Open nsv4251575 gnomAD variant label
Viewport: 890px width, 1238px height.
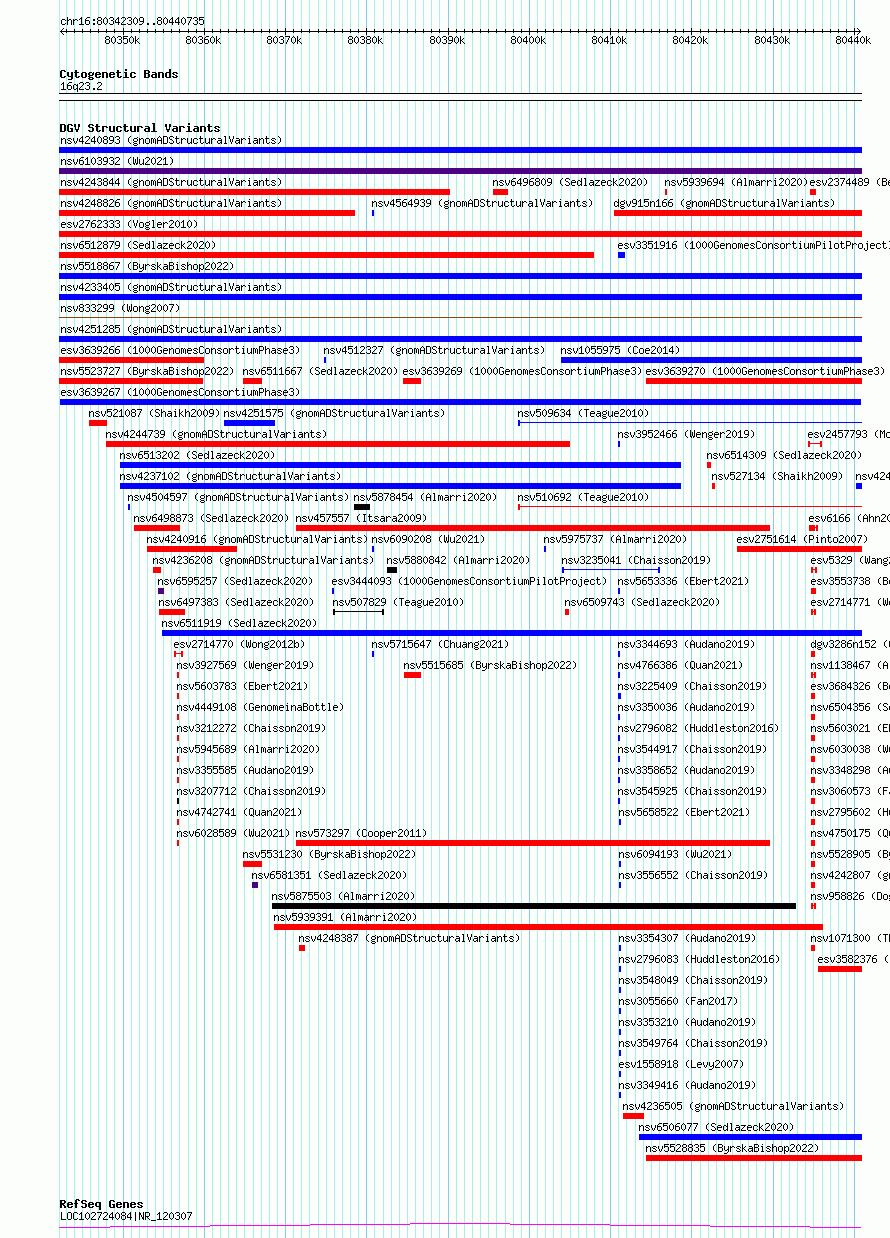[334, 413]
